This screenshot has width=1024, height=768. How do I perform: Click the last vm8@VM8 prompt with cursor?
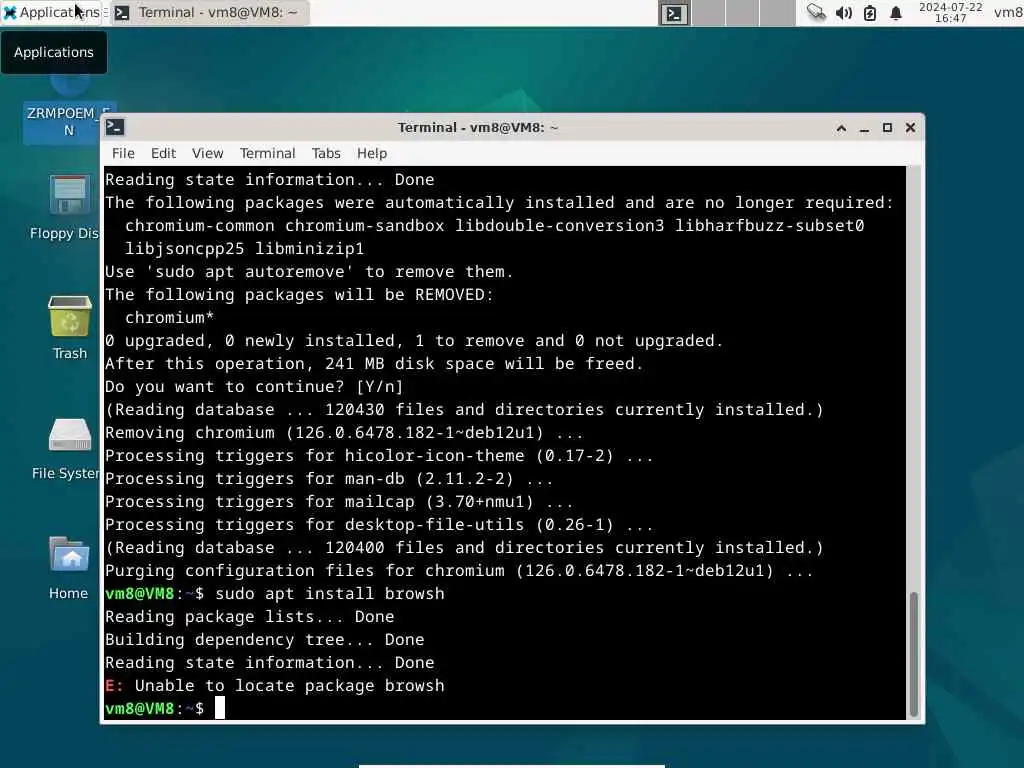tap(165, 709)
